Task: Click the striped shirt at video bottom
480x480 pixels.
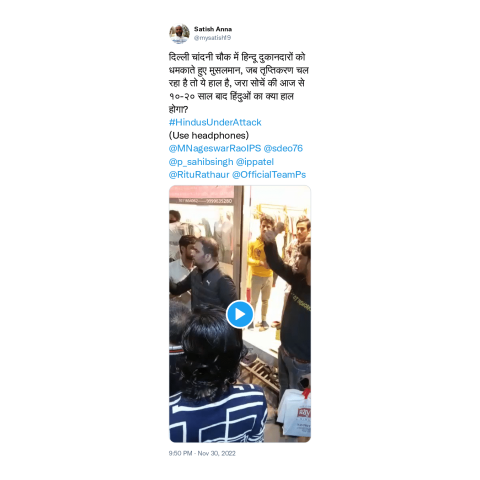Action: (217, 413)
